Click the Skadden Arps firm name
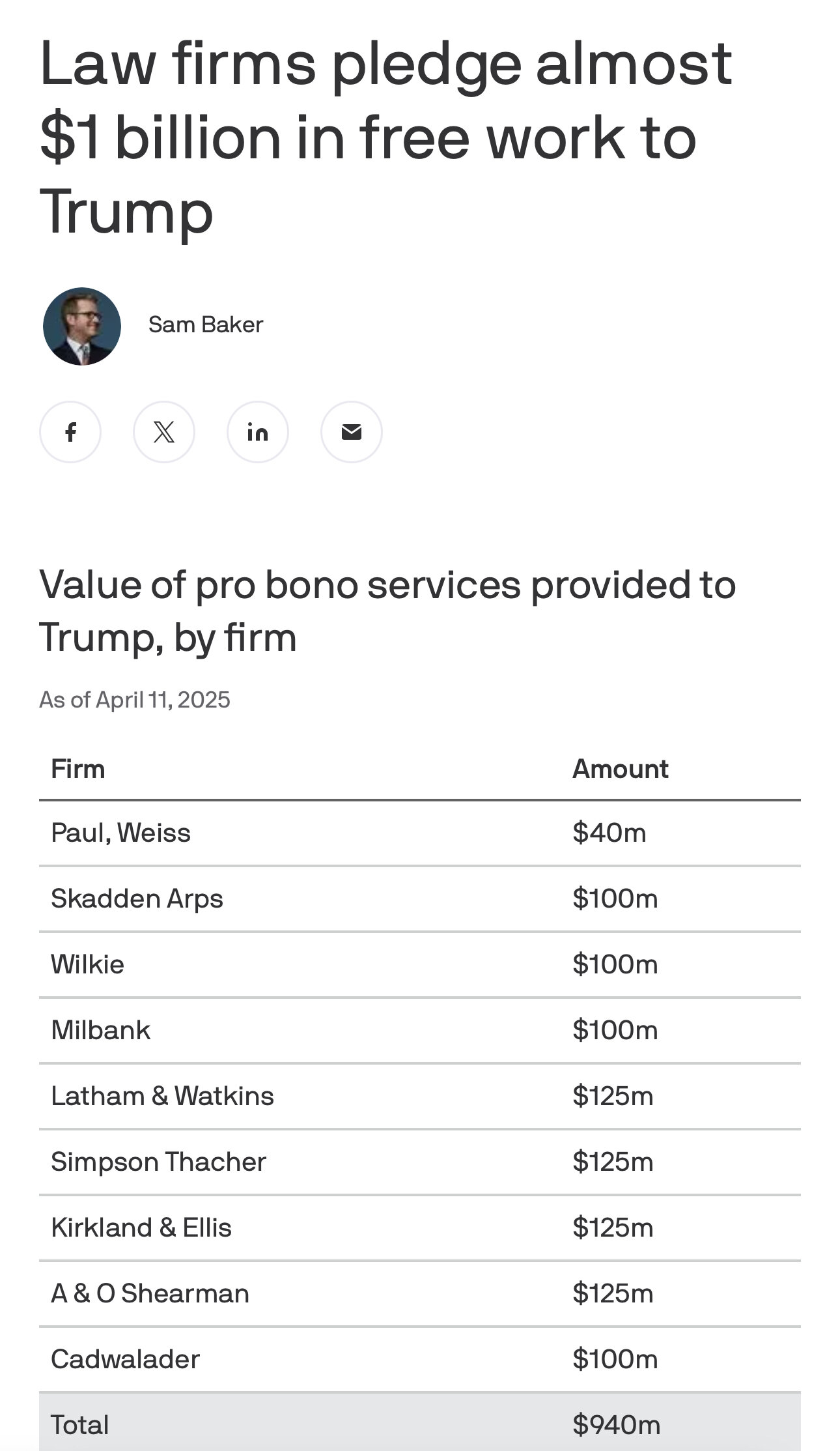The width and height of the screenshot is (840, 1451). tap(137, 898)
